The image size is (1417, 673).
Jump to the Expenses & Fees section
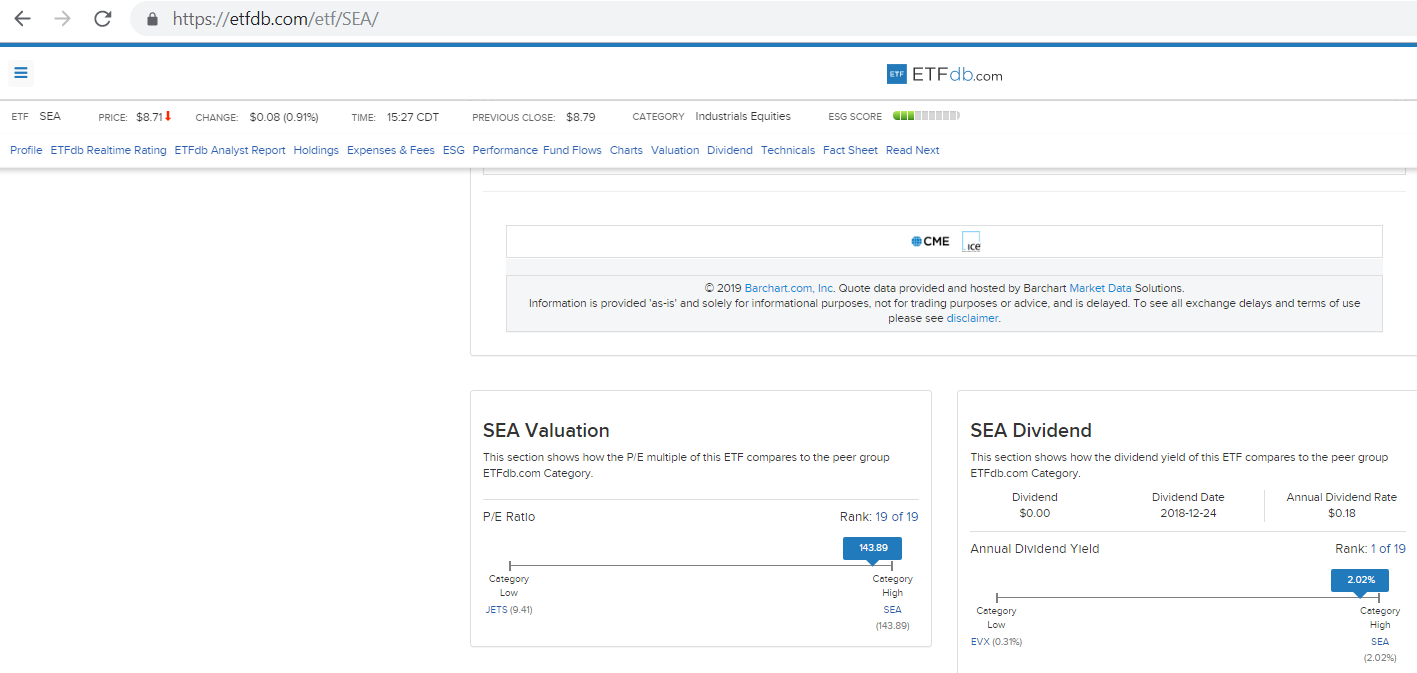(390, 150)
